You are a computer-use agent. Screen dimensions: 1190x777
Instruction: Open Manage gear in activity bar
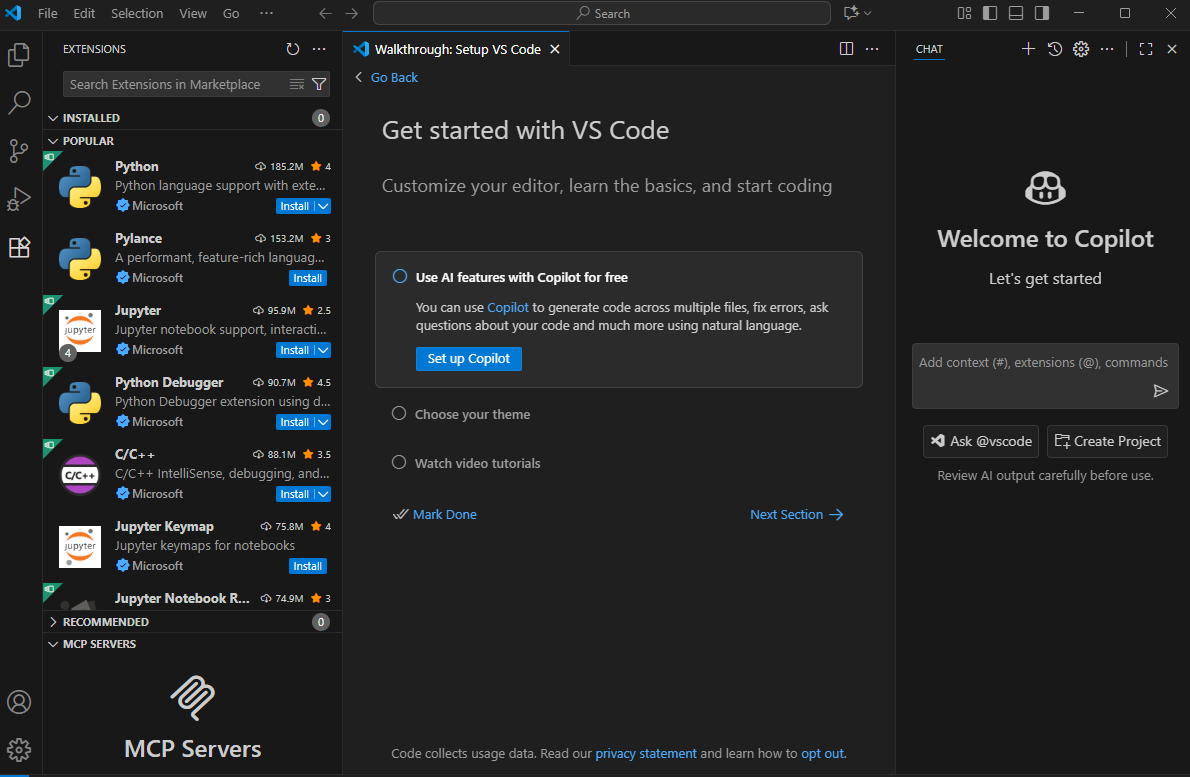point(19,750)
